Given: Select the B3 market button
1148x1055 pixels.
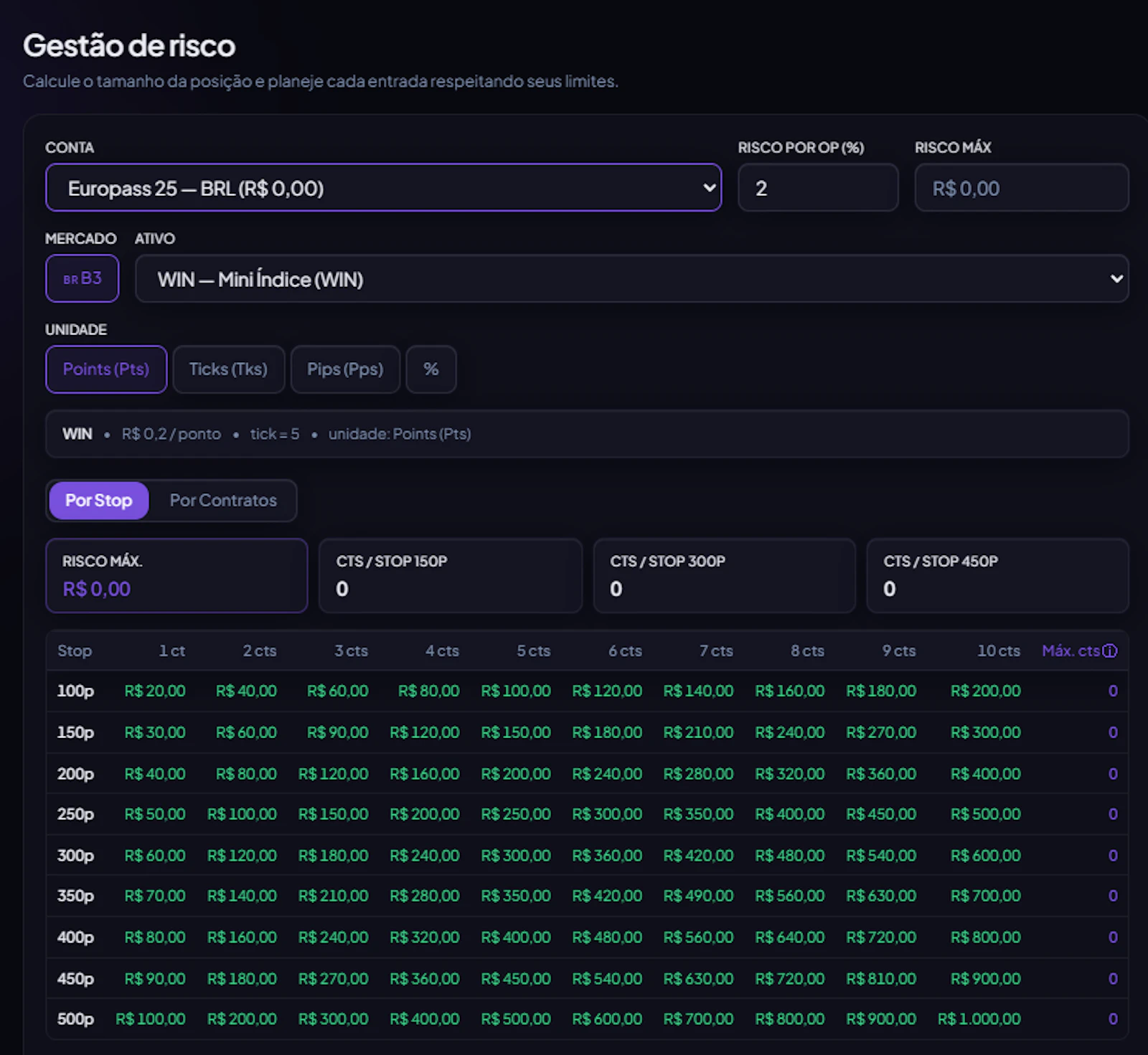Looking at the screenshot, I should click(x=83, y=278).
